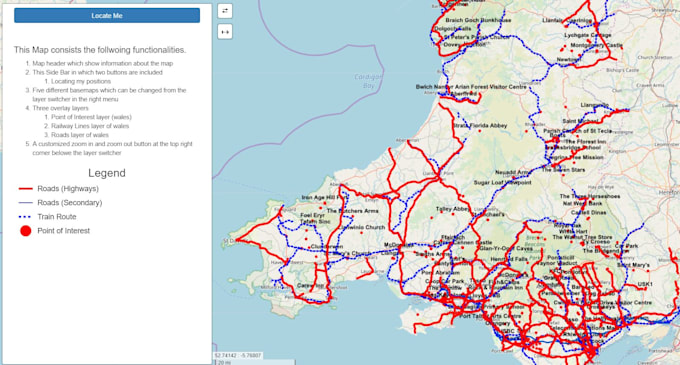Click 'Three overlay layers' list item

point(60,108)
